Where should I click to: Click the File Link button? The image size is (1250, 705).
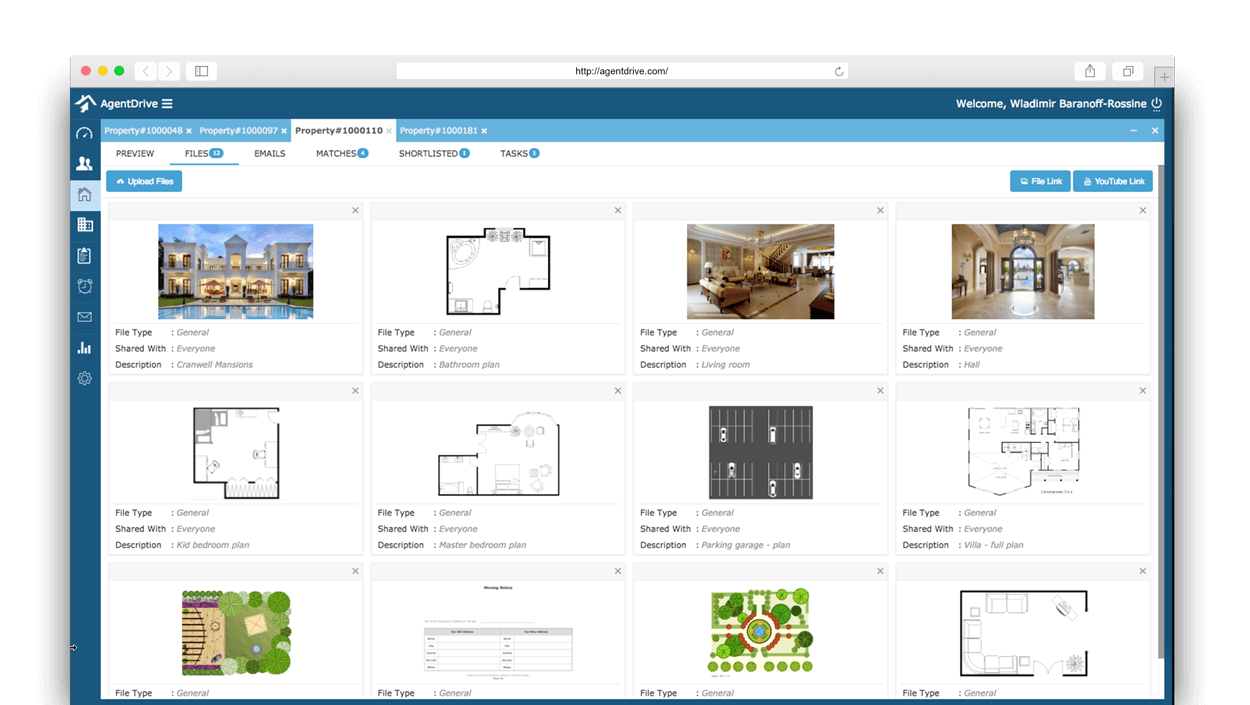pos(1040,181)
